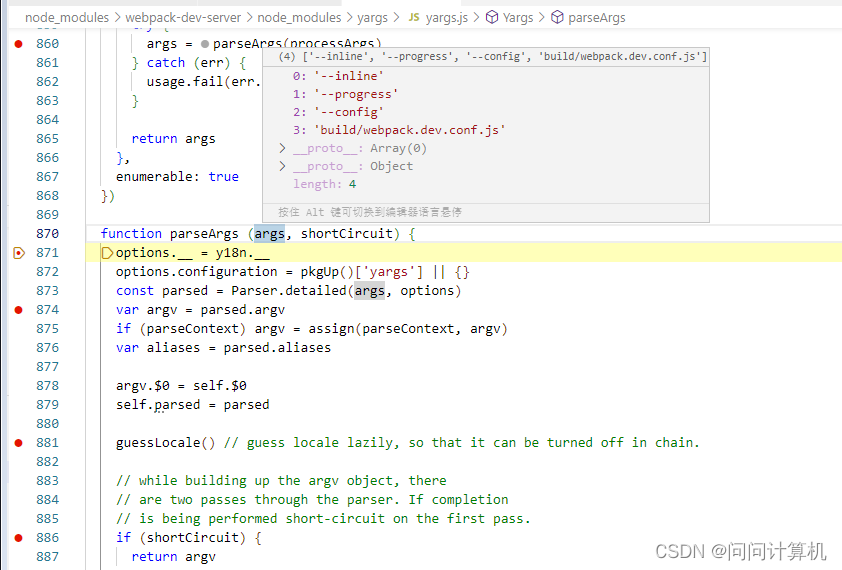842x570 pixels.
Task: Click the debug pointer arrow before options.__
Action: (x=107, y=252)
